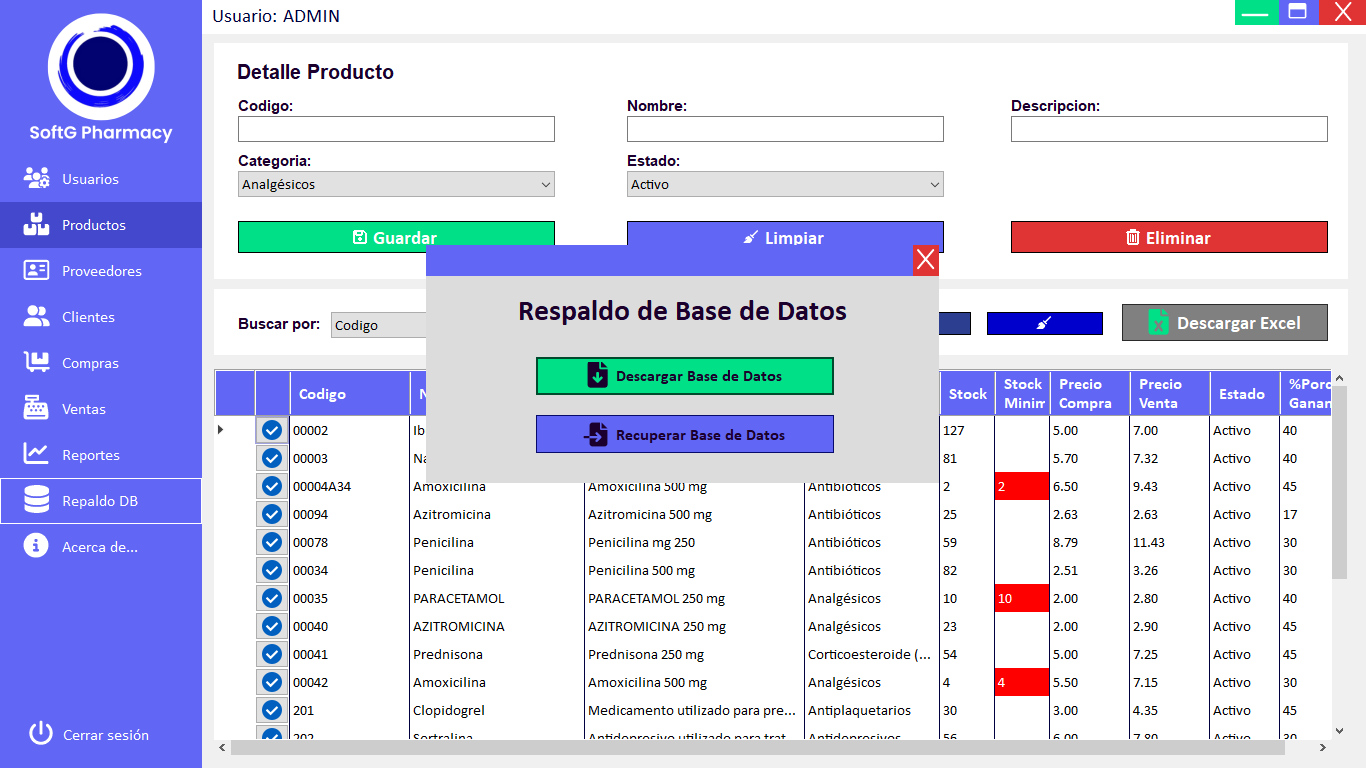Toggle the check button for product 00035
Screen dimensions: 1366x768
pos(271,598)
